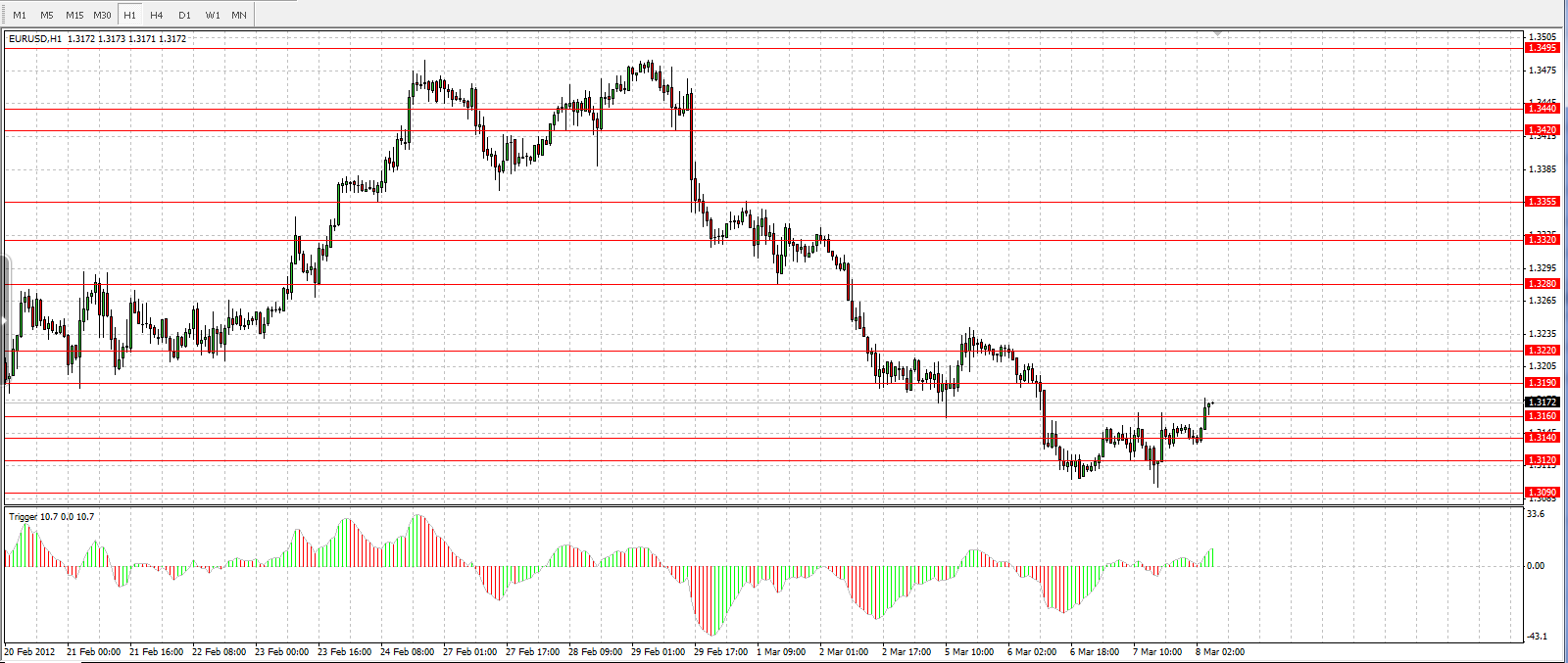Click the 1.3320 level label
The height and width of the screenshot is (663, 1568).
[1543, 240]
